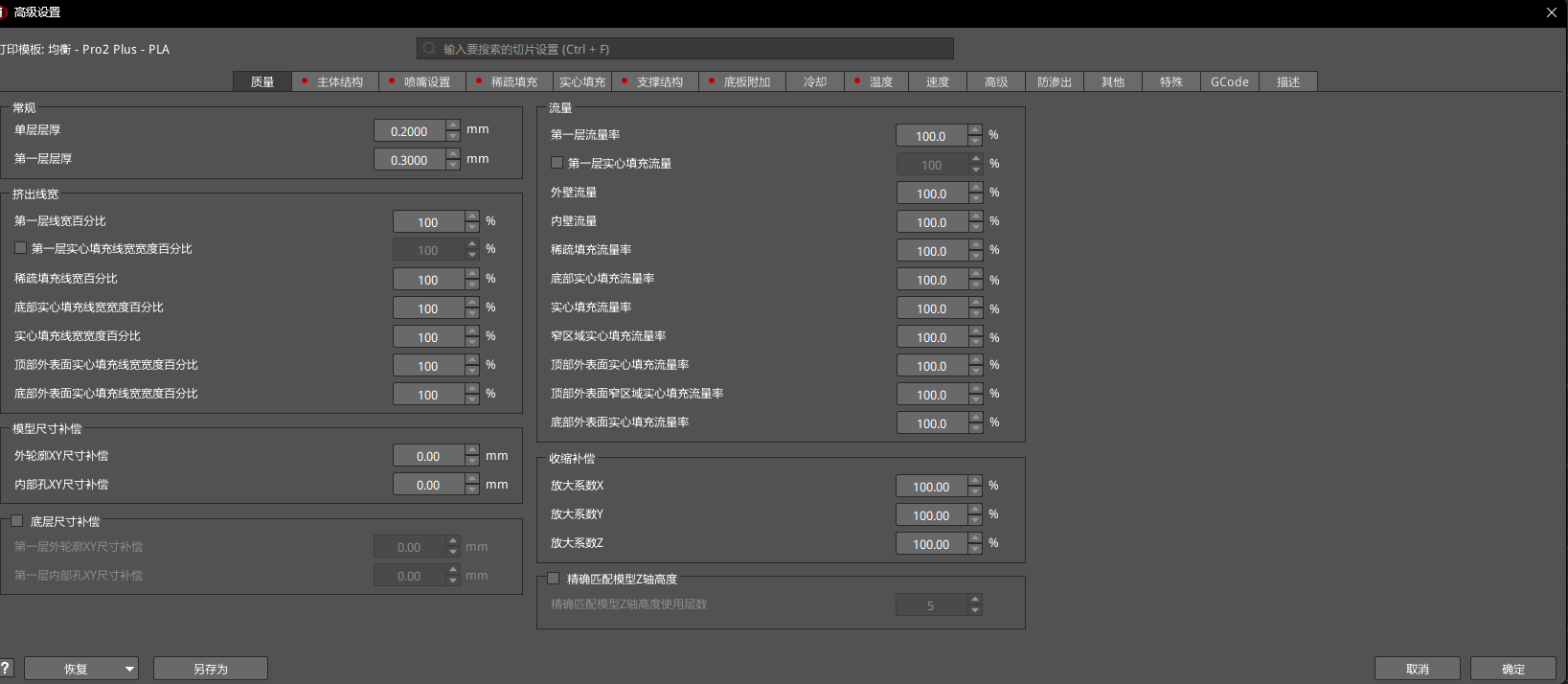Select the 实心填充流量率 value field
The width and height of the screenshot is (1568, 684).
point(932,308)
